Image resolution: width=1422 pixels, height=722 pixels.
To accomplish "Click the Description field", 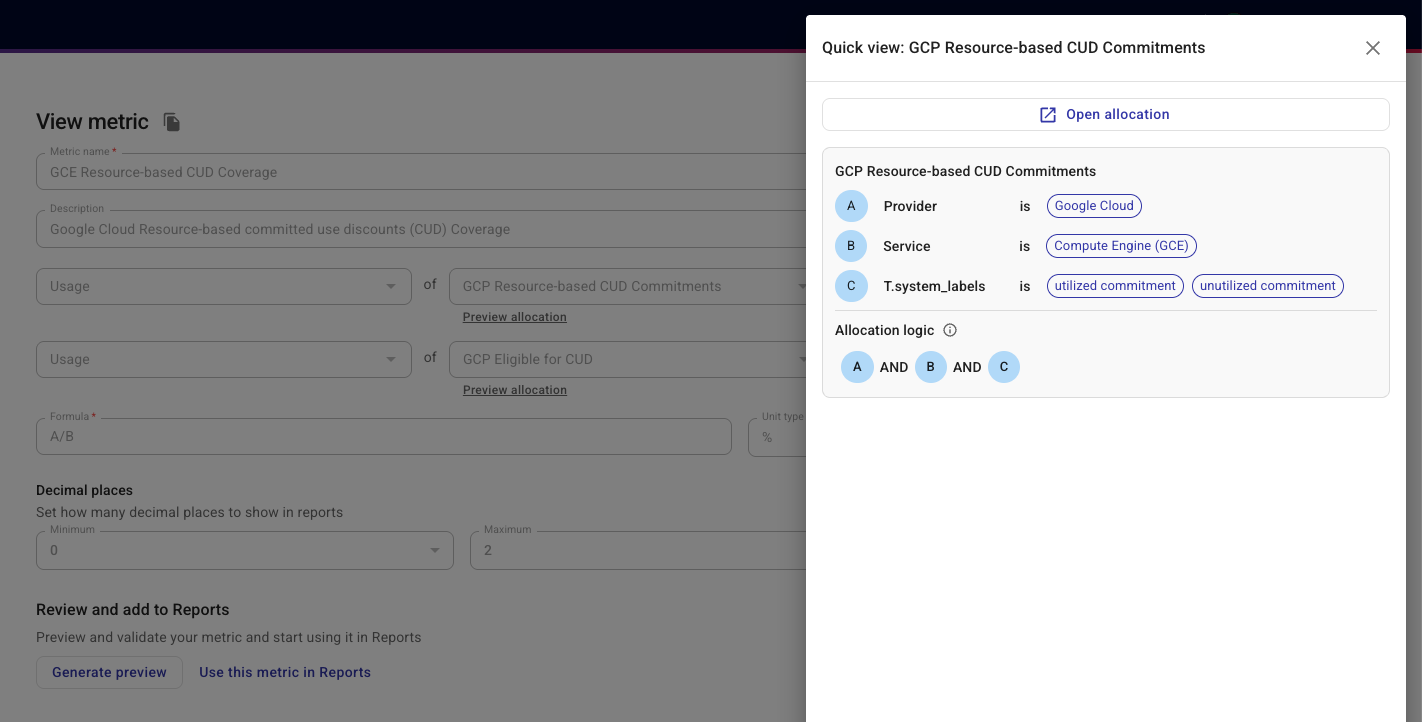I will point(421,229).
